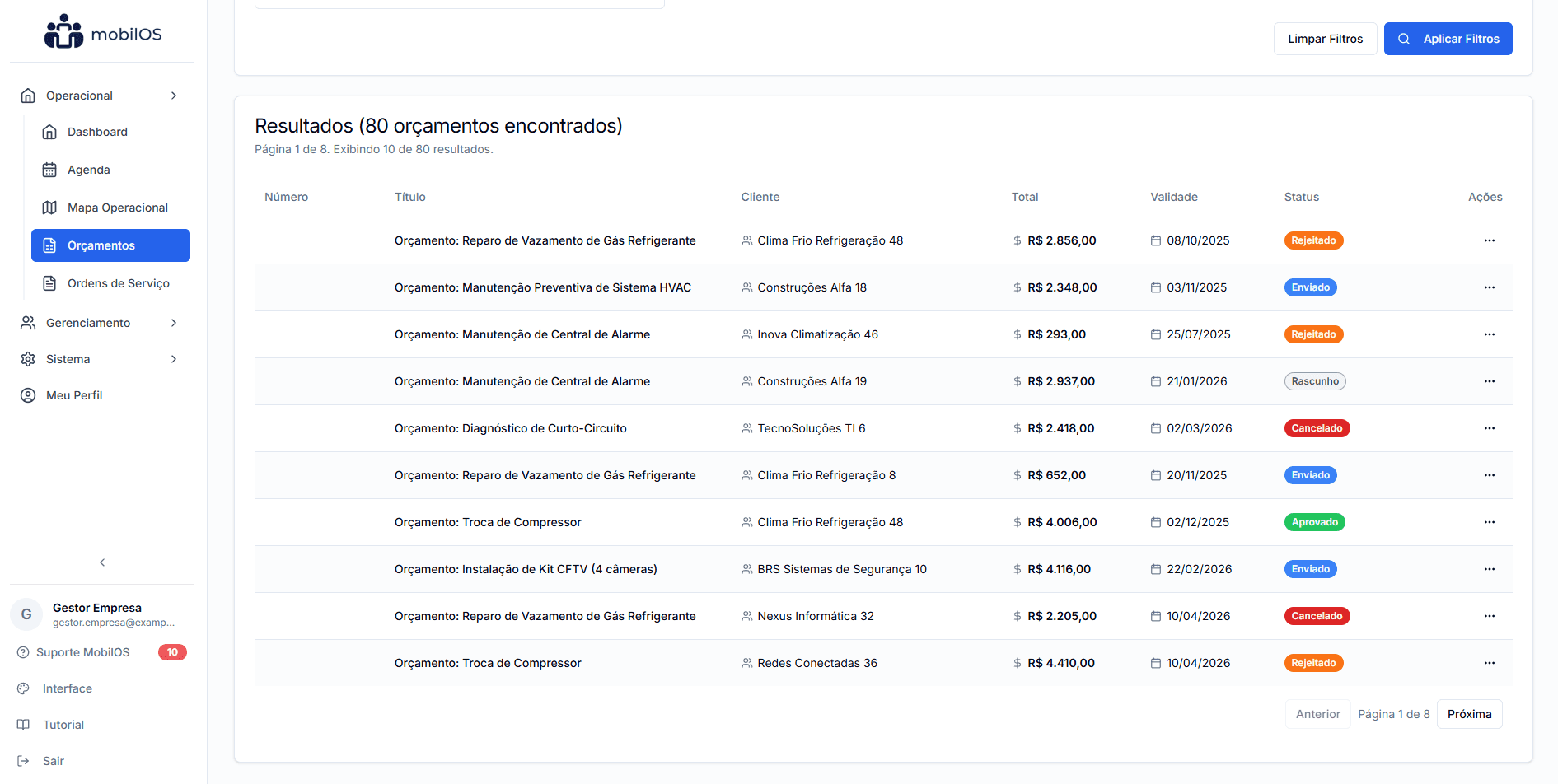Open the Tutorial book icon
Viewport: 1558px width, 784px height.
[x=24, y=725]
